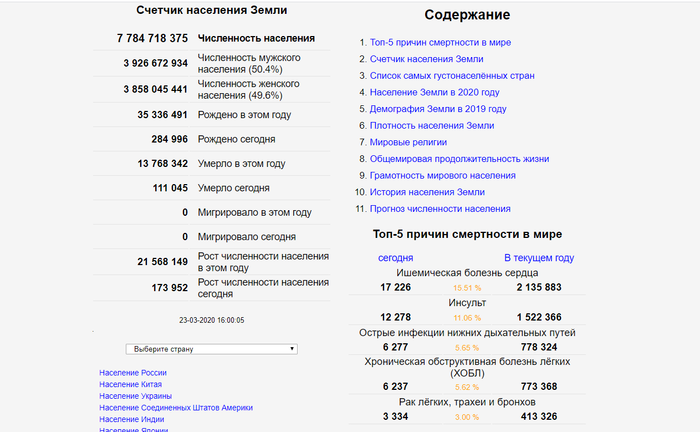Go to 'Счетчик населения Земли' contents link
700x432 pixels.
426,59
